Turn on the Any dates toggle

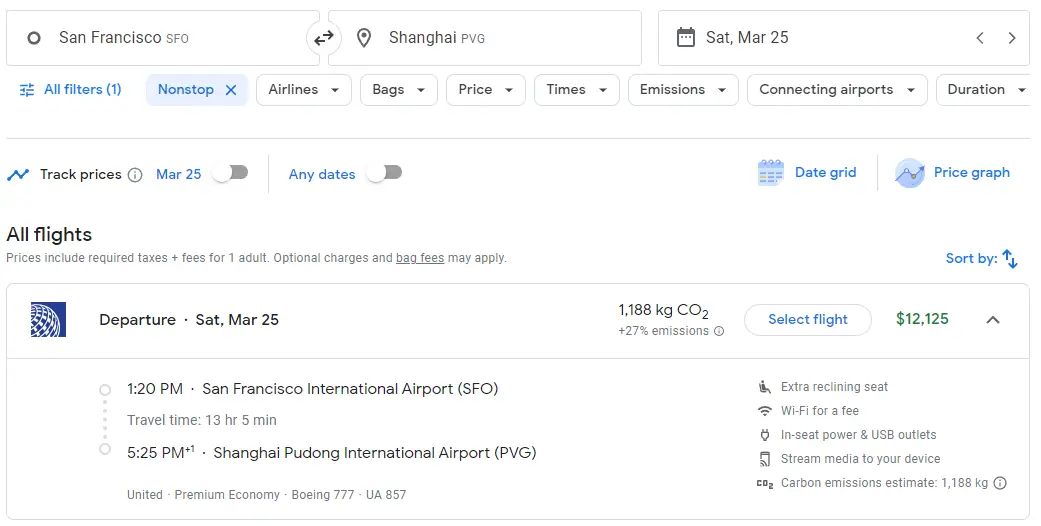[384, 173]
